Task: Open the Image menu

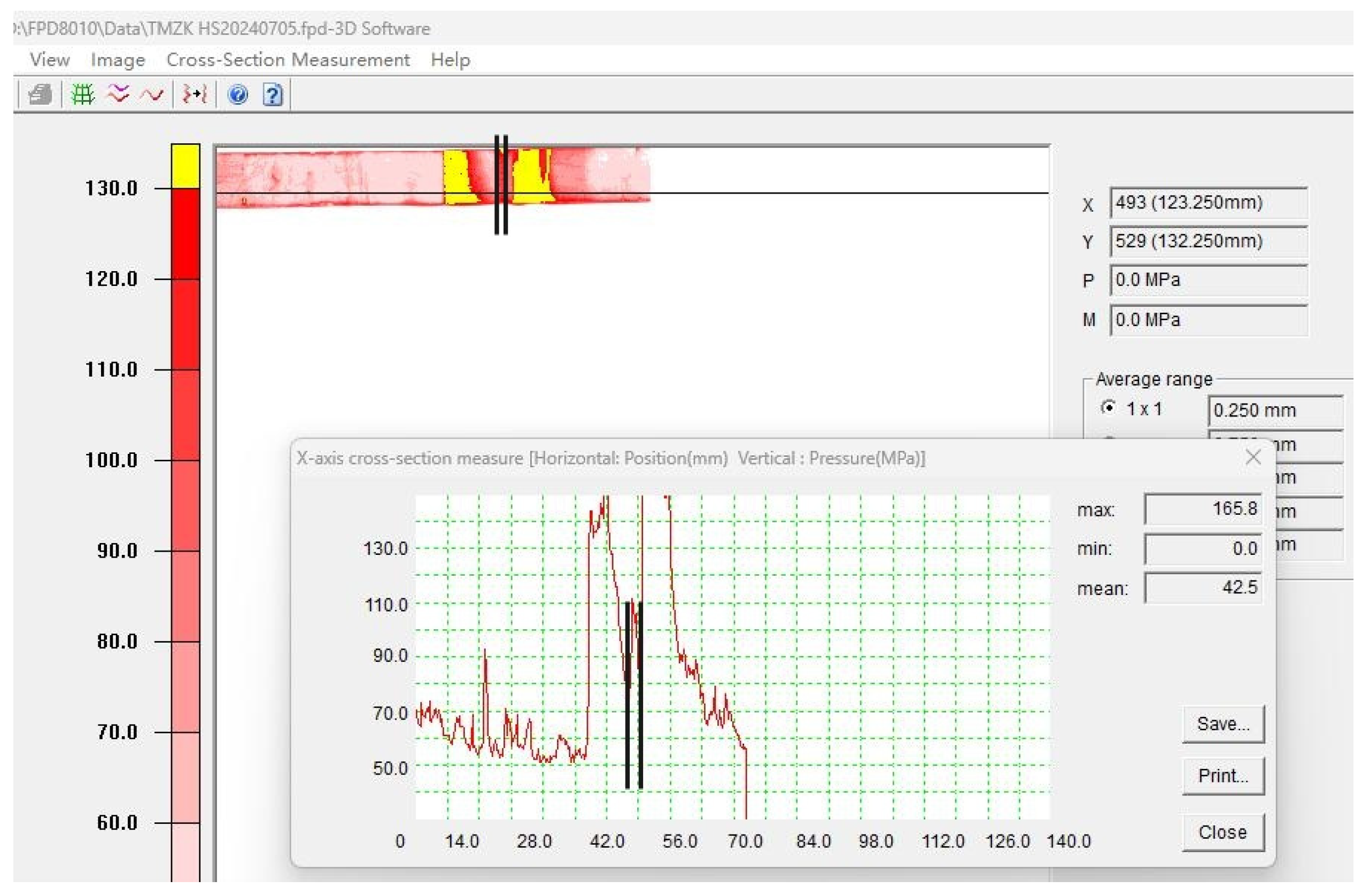Action: pyautogui.click(x=118, y=60)
